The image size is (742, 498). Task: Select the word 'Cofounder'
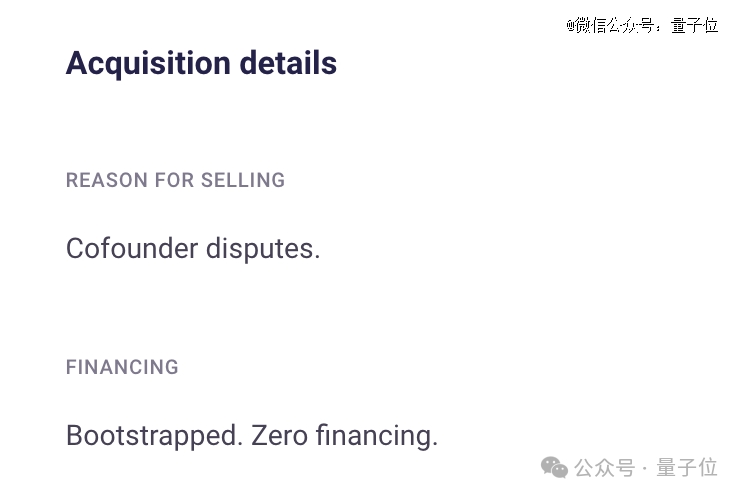132,248
